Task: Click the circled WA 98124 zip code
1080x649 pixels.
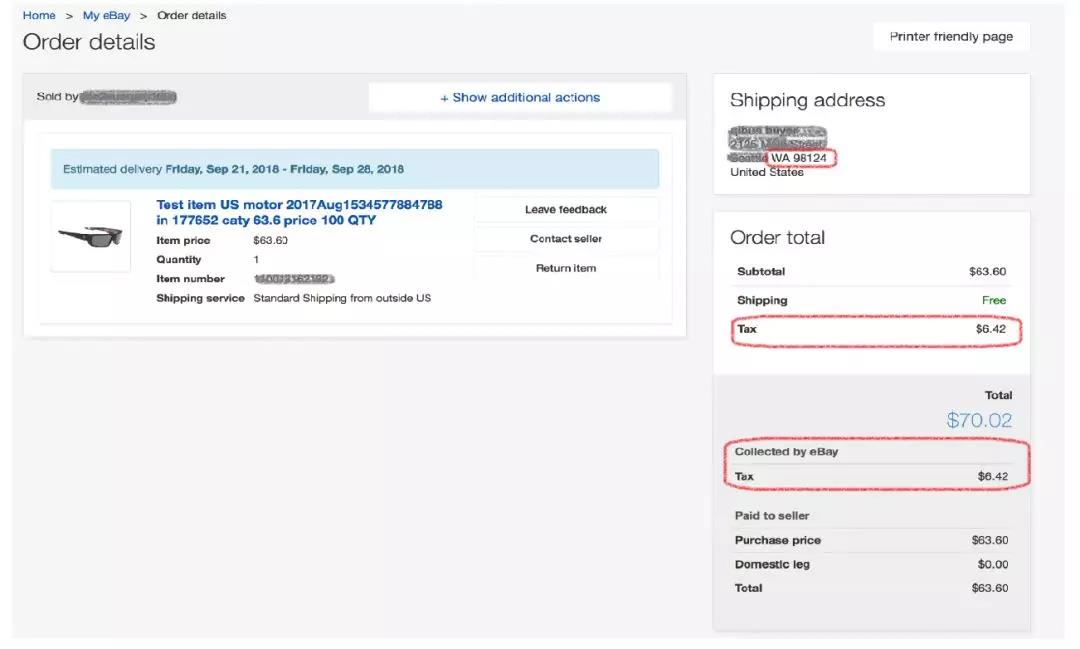Action: [802, 157]
